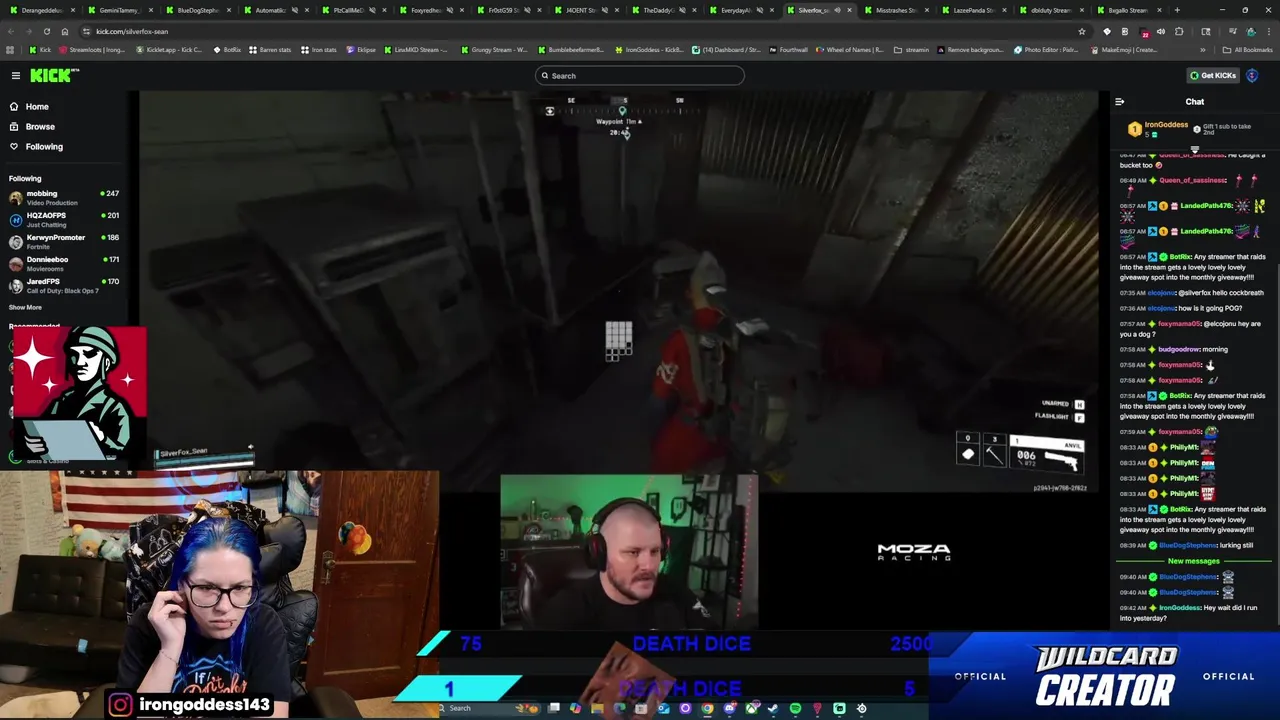This screenshot has width=1280, height=720.
Task: Focus the Kick search field
Action: point(640,75)
